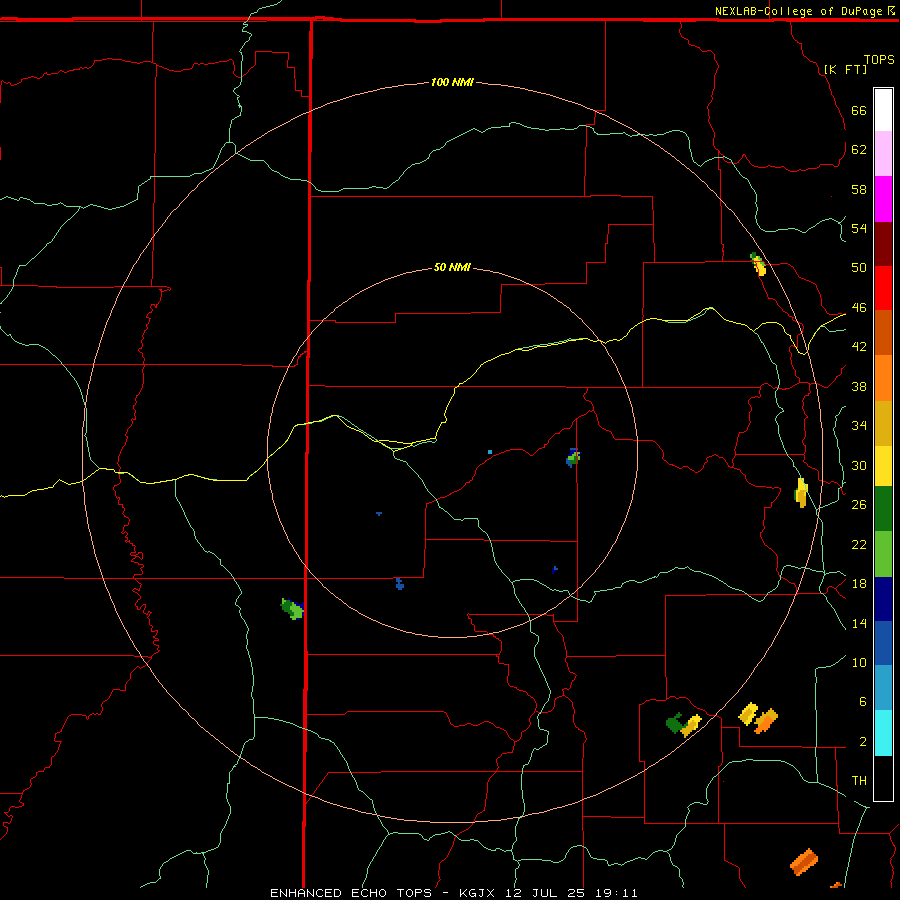Select the gold legend segment
Viewport: 900px width, 900px height.
tap(883, 423)
